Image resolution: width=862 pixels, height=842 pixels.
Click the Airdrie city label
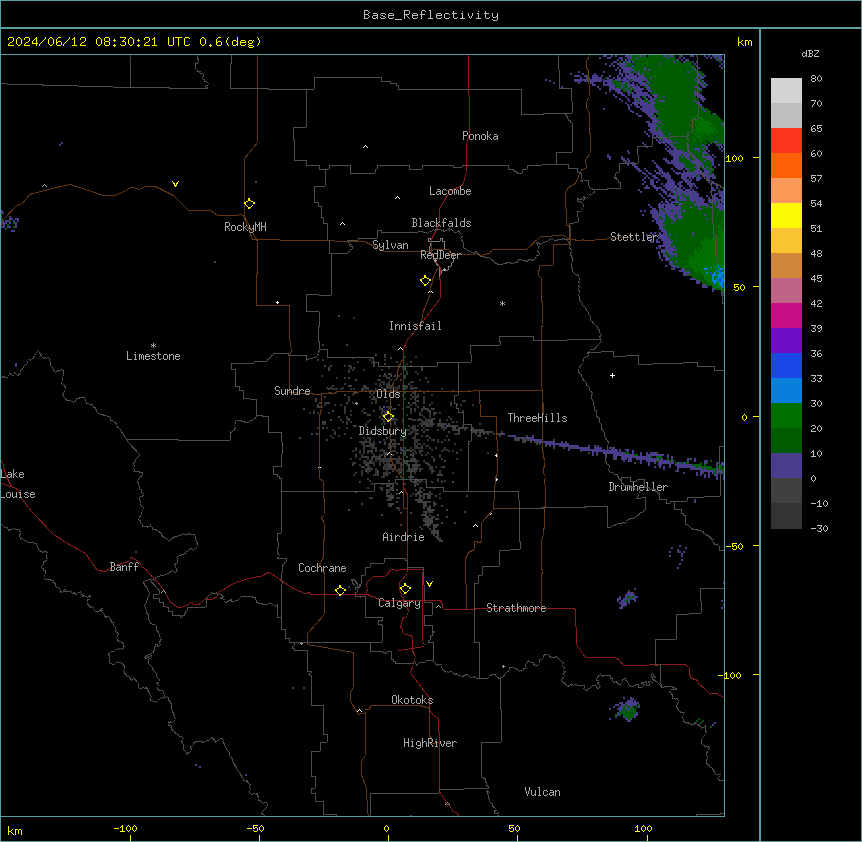pyautogui.click(x=403, y=537)
